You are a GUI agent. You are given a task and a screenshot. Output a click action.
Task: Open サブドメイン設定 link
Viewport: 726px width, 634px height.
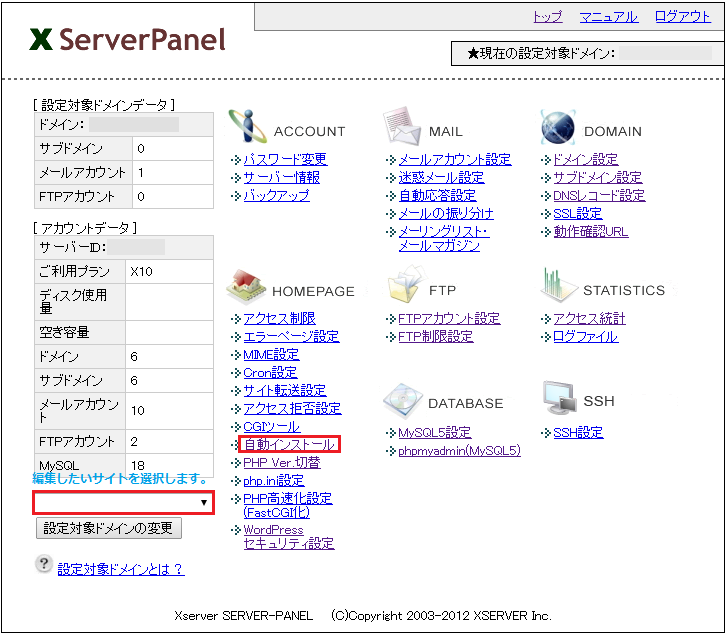[x=598, y=177]
